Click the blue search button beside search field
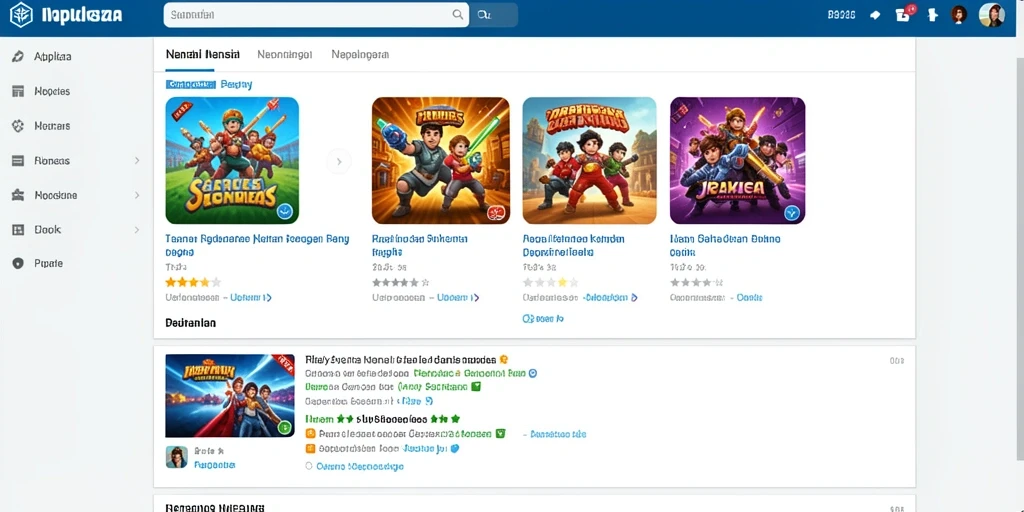1024x512 pixels. [x=494, y=14]
